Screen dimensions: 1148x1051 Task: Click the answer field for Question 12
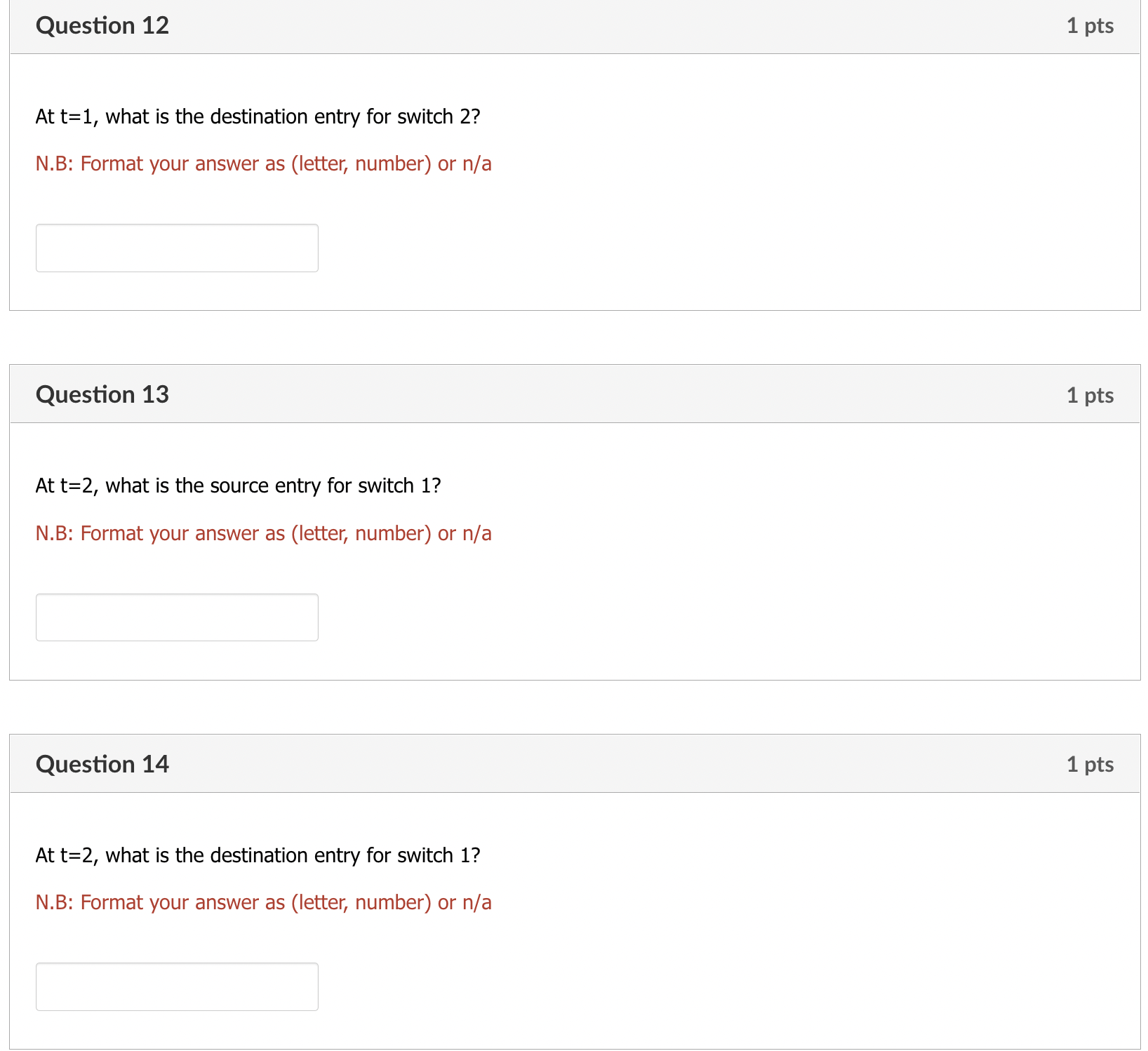pos(177,248)
